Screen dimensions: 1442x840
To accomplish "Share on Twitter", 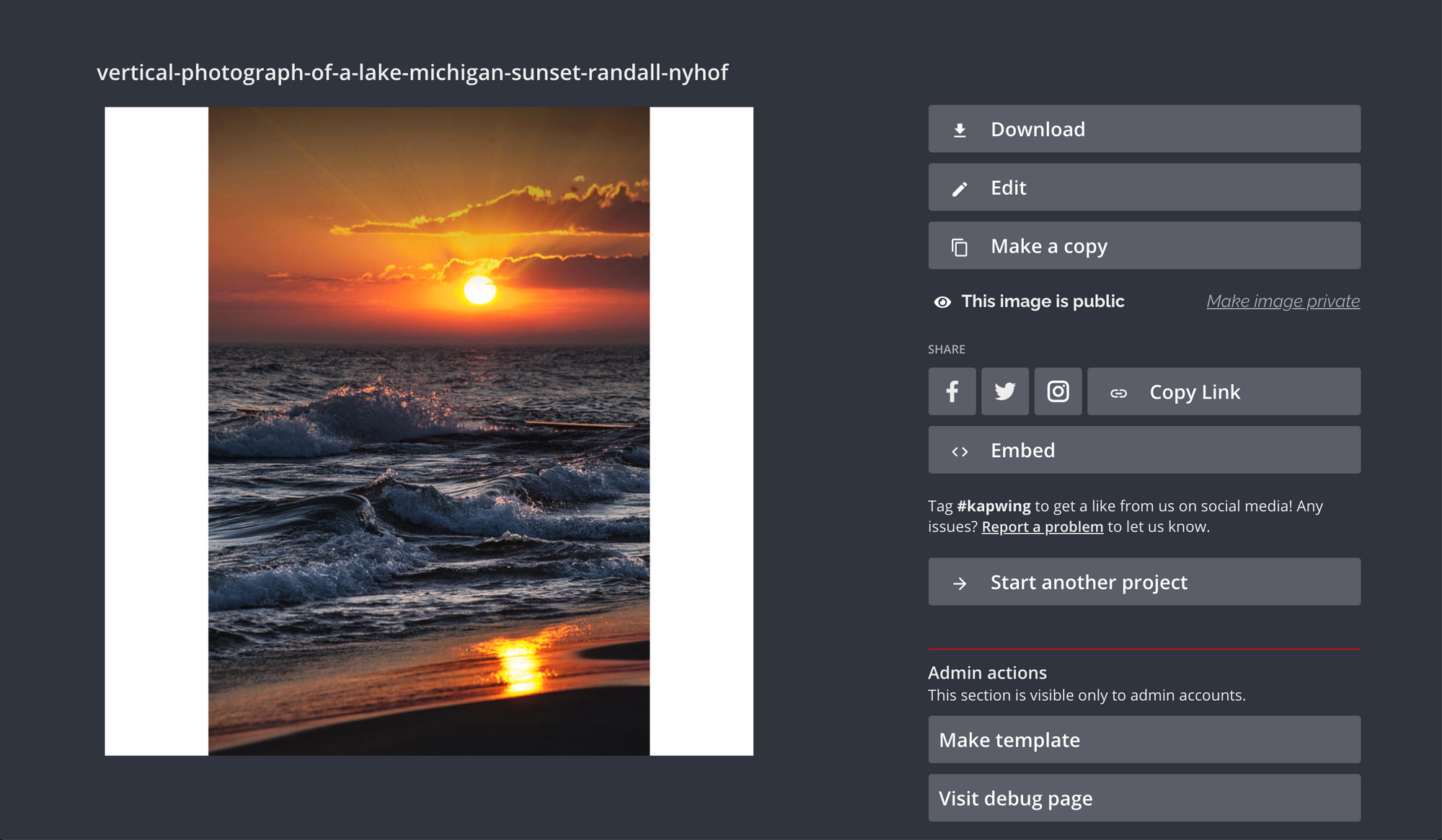I will [x=1005, y=392].
